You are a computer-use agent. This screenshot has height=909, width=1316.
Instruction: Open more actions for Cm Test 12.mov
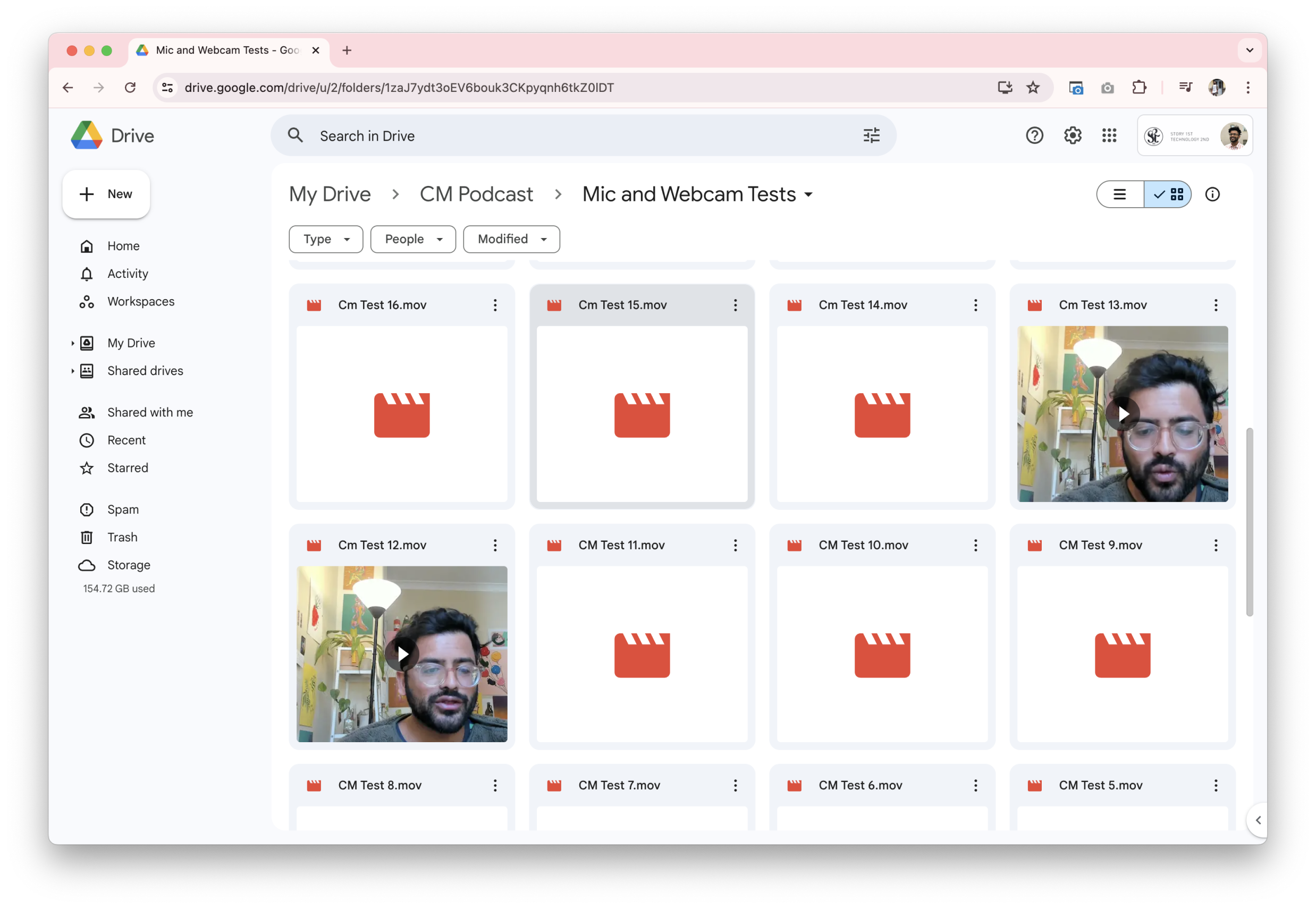(x=495, y=545)
